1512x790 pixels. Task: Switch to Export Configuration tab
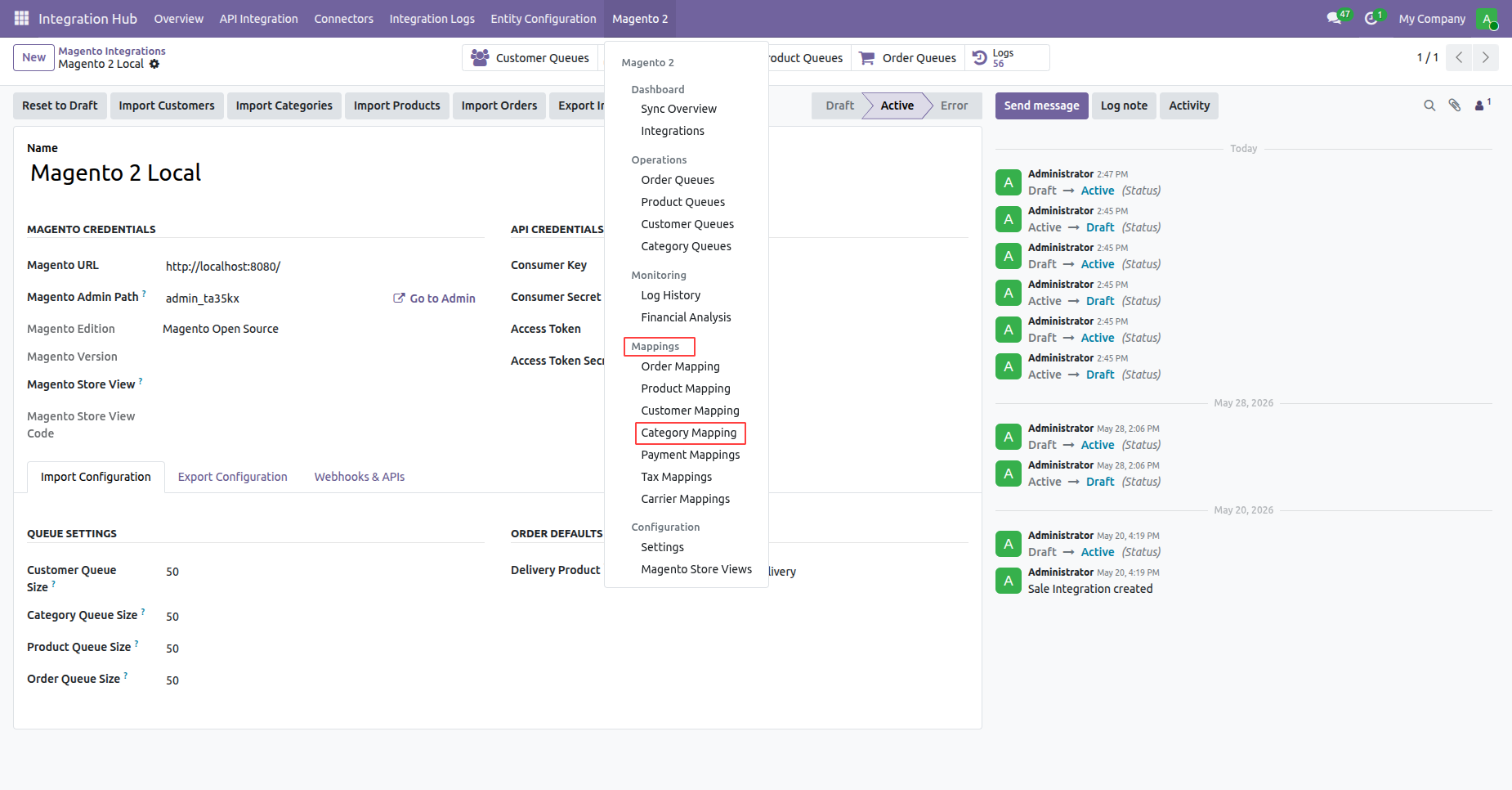(233, 477)
